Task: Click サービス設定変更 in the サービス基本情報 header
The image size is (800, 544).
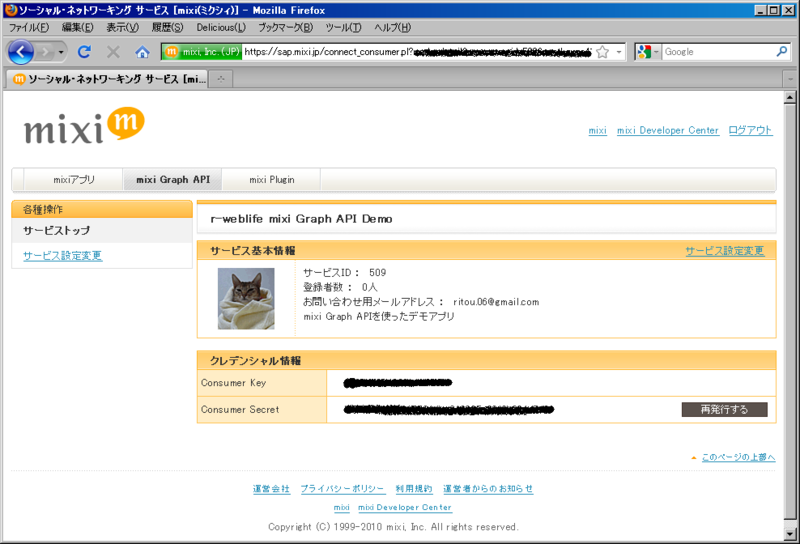Action: 724,251
